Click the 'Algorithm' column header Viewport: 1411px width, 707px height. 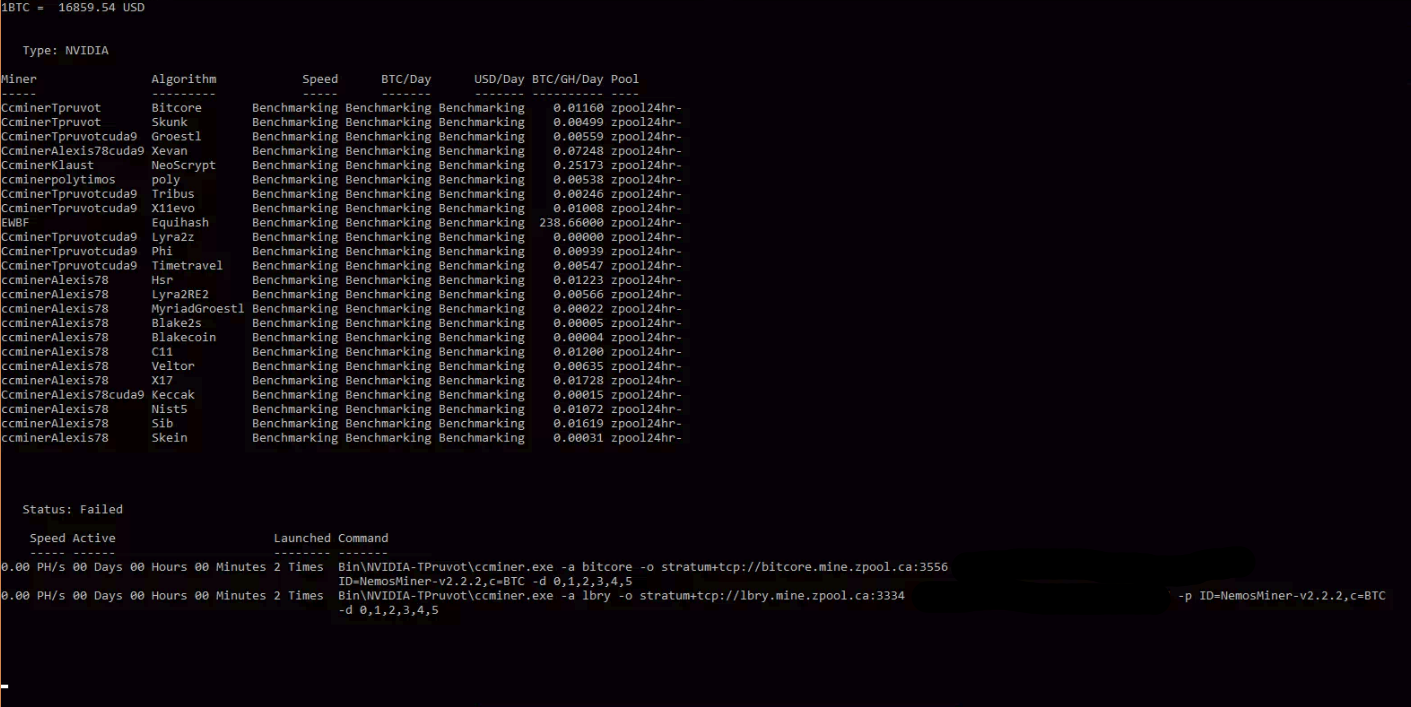[184, 79]
